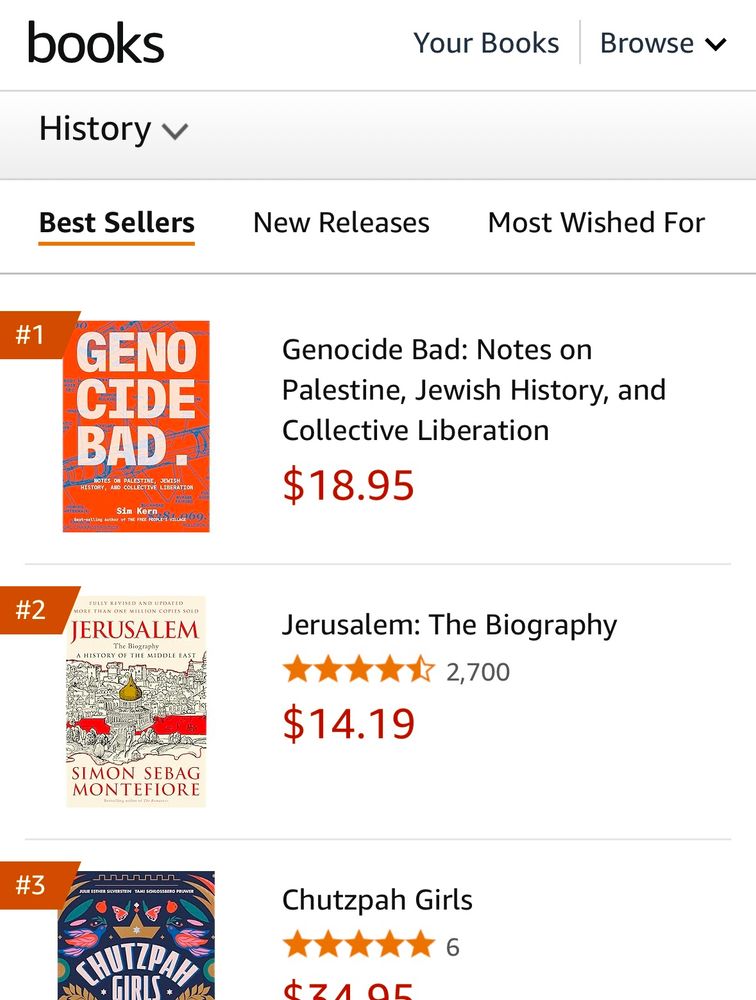Open Jerusalem: The Biography cover image
Image resolution: width=756 pixels, height=1000 pixels.
click(136, 701)
